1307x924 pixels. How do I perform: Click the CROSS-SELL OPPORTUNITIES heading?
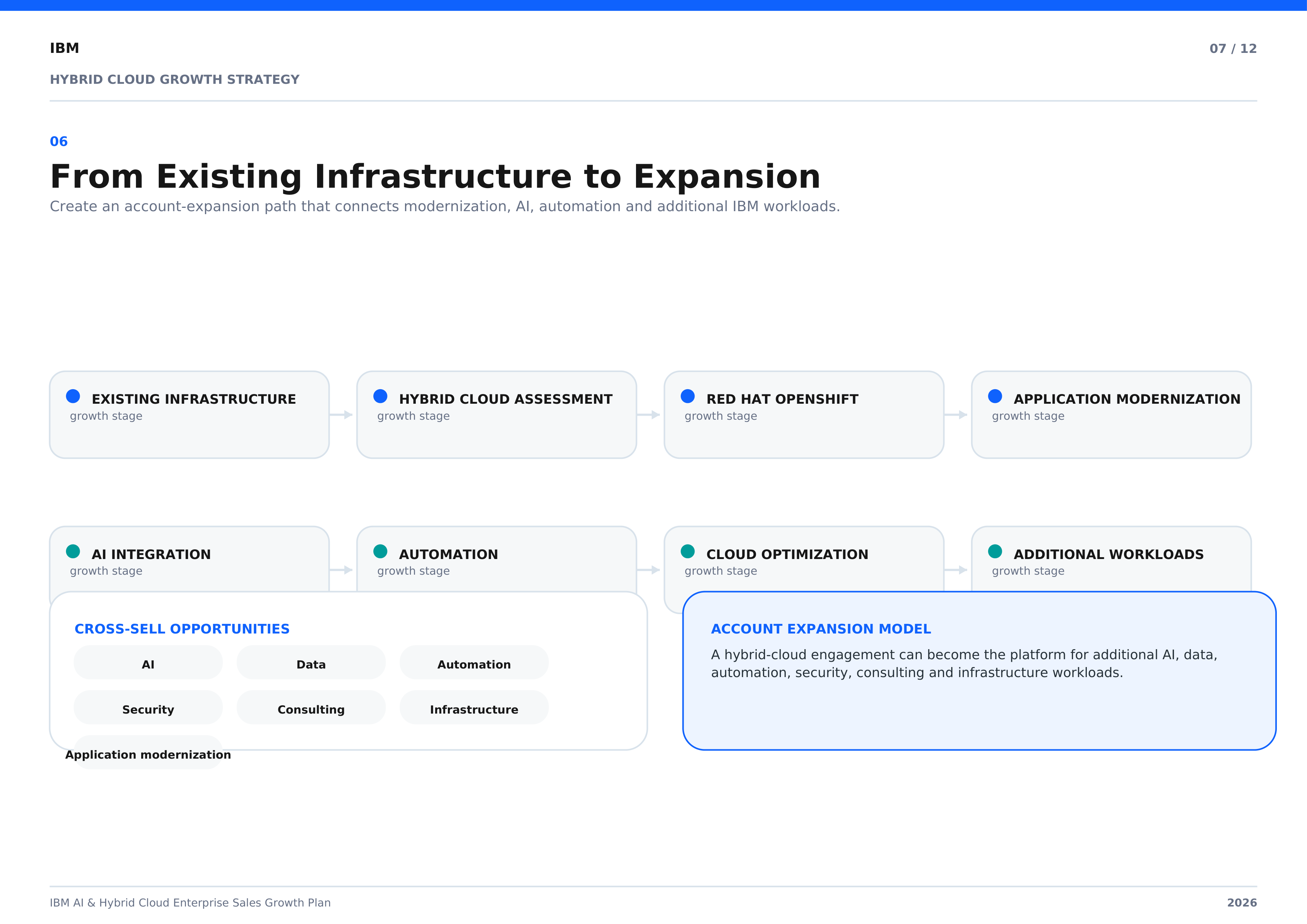coord(182,629)
